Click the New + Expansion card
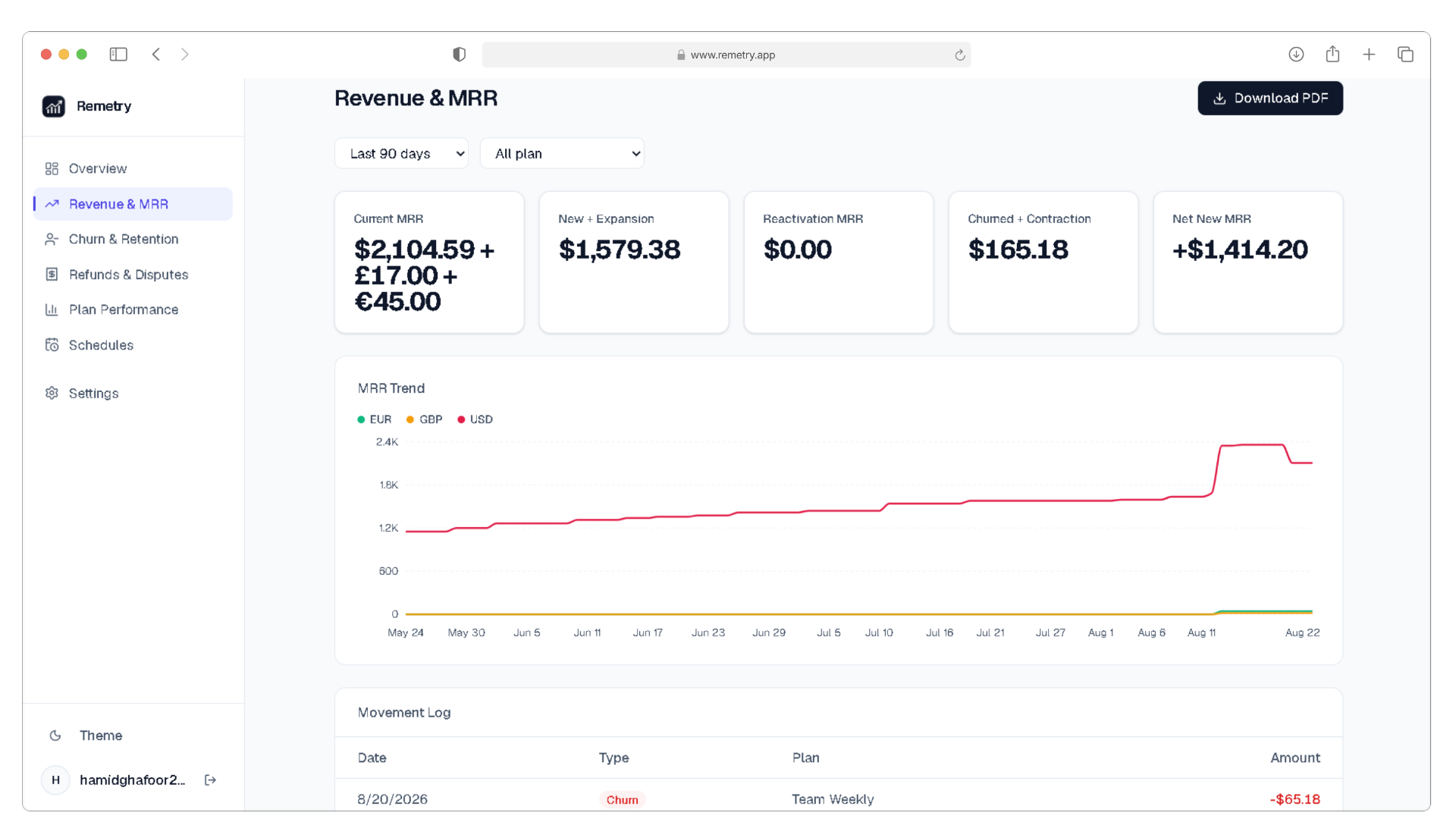 pos(634,262)
